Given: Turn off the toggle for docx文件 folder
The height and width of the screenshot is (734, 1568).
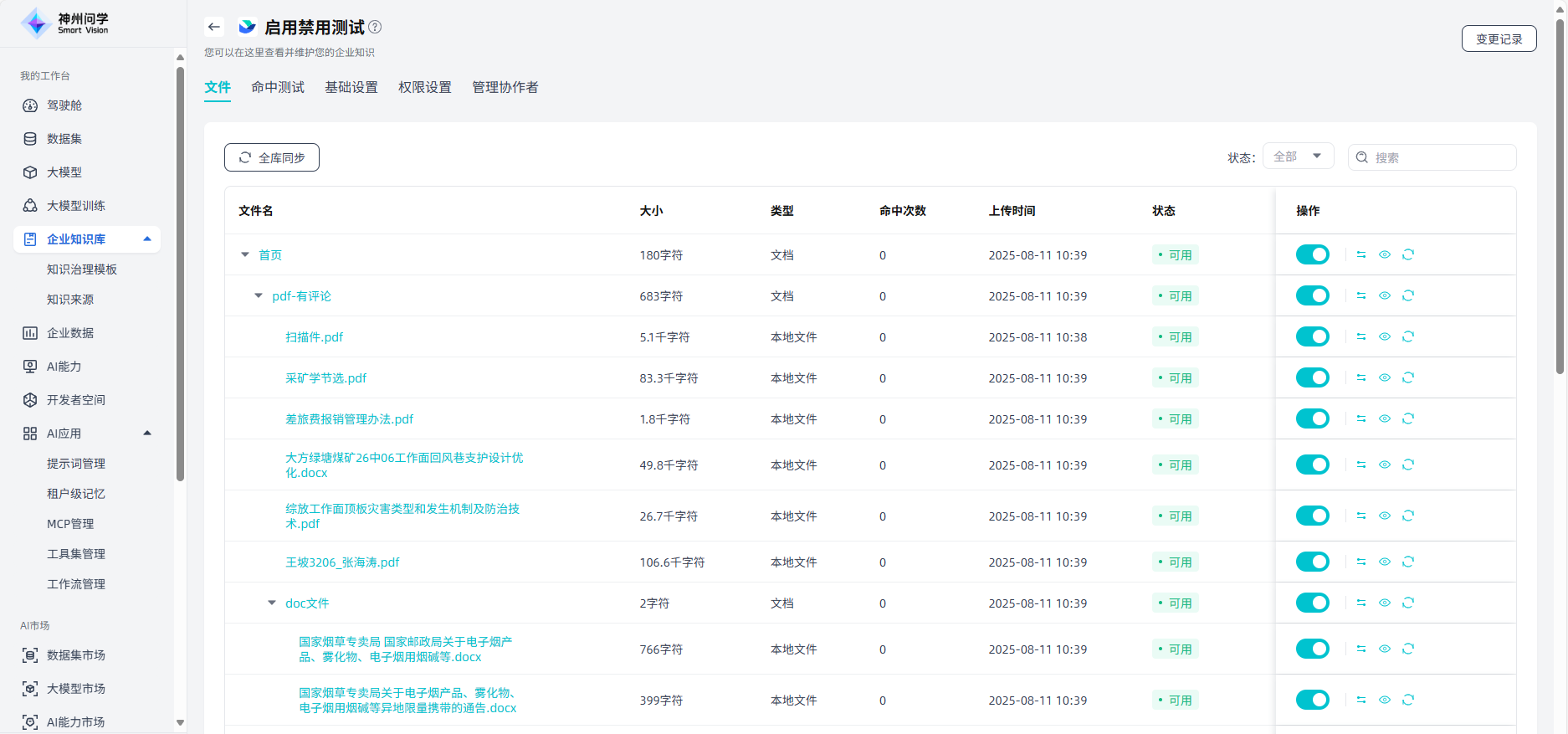Looking at the screenshot, I should (1312, 603).
